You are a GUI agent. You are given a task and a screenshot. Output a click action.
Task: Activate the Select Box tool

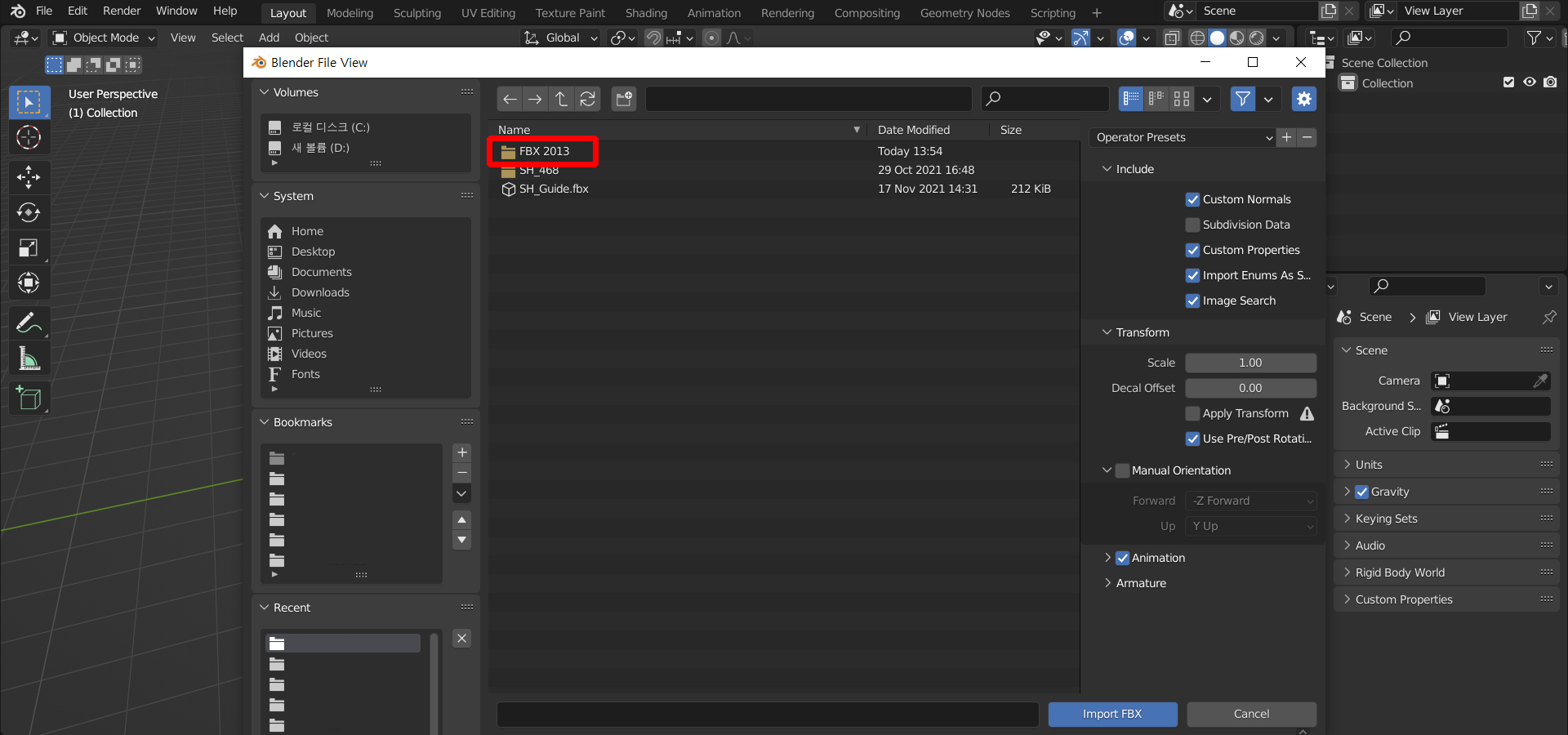pos(29,103)
